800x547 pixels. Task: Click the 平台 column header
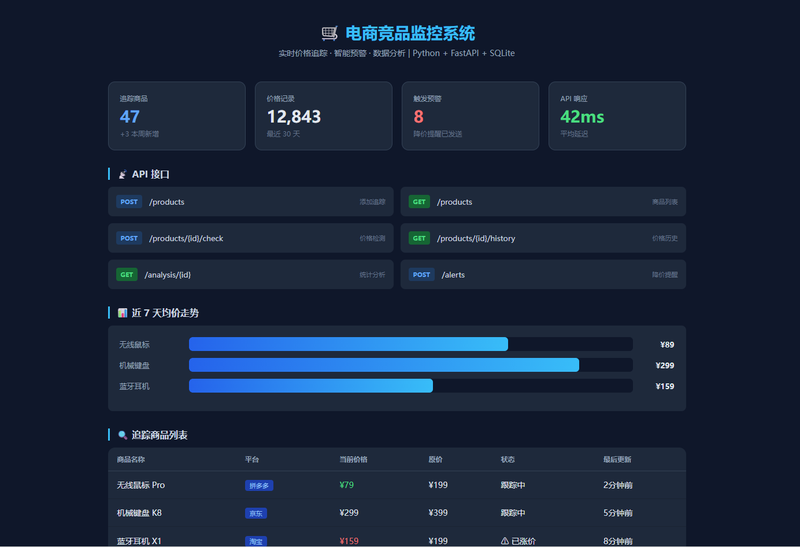click(252, 459)
